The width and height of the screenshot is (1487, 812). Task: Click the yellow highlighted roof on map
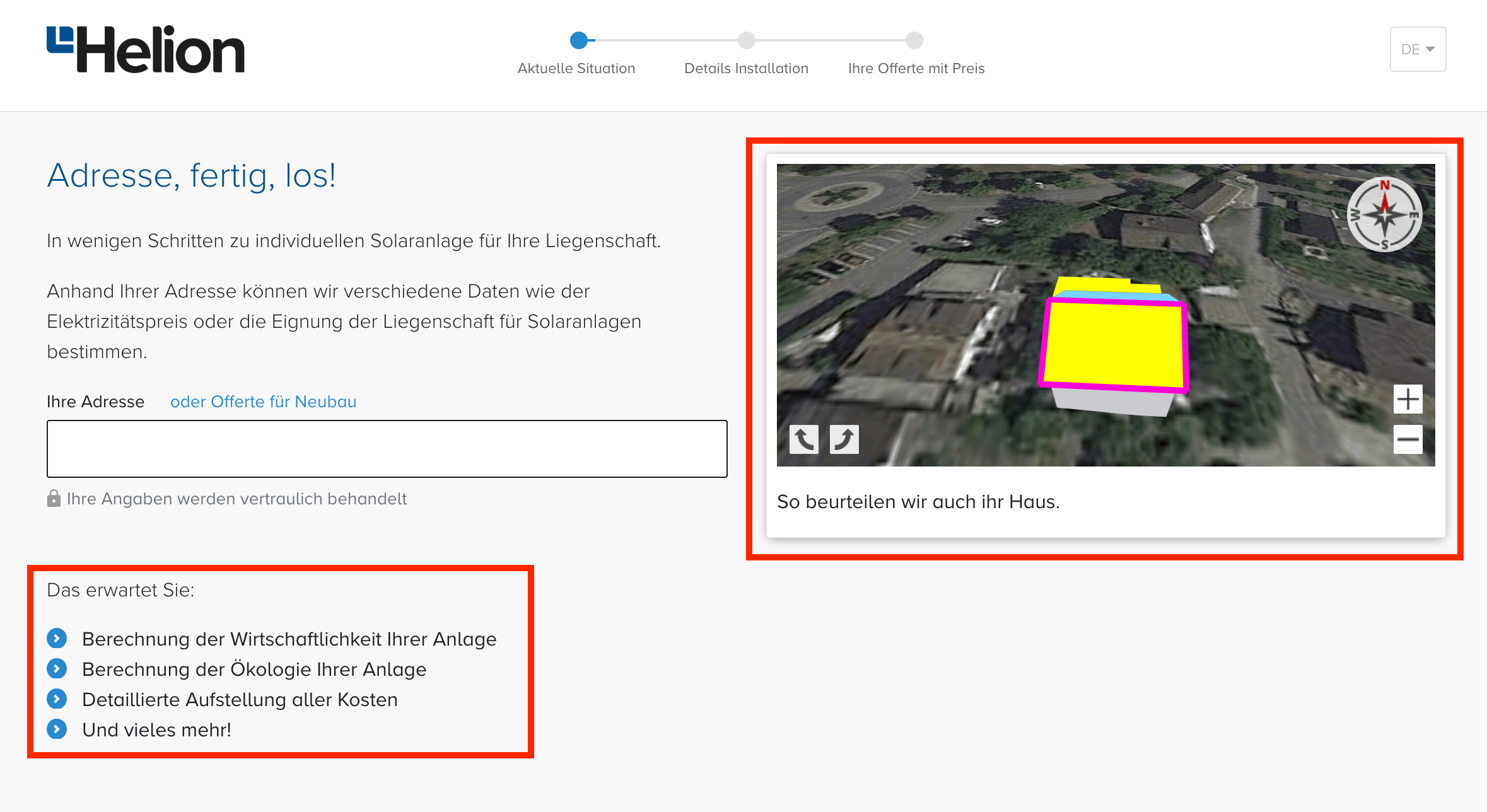pyautogui.click(x=1114, y=344)
